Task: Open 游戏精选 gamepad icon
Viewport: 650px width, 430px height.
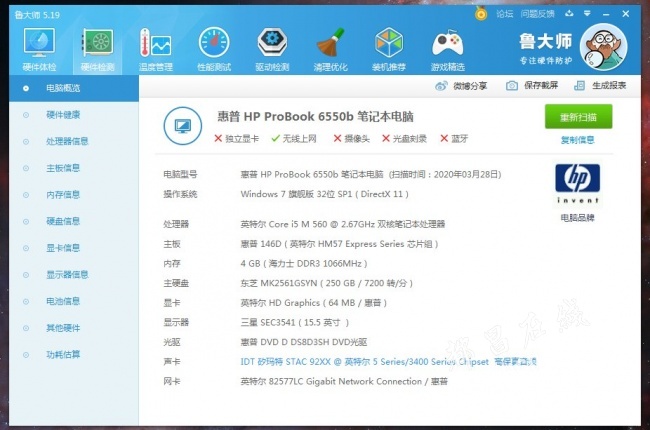Action: click(447, 43)
